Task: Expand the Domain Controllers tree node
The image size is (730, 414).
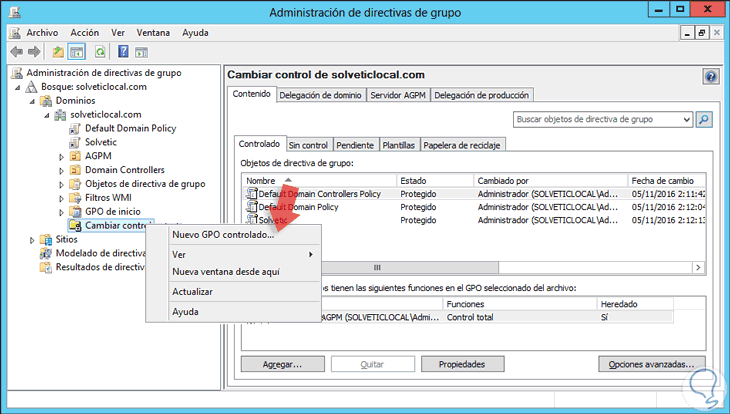Action: click(x=61, y=171)
